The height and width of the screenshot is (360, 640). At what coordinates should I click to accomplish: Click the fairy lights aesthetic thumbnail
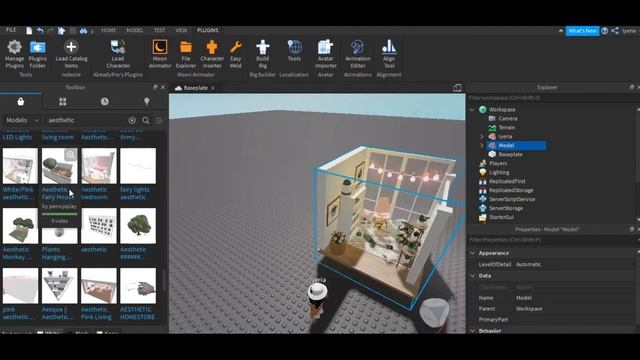138,166
